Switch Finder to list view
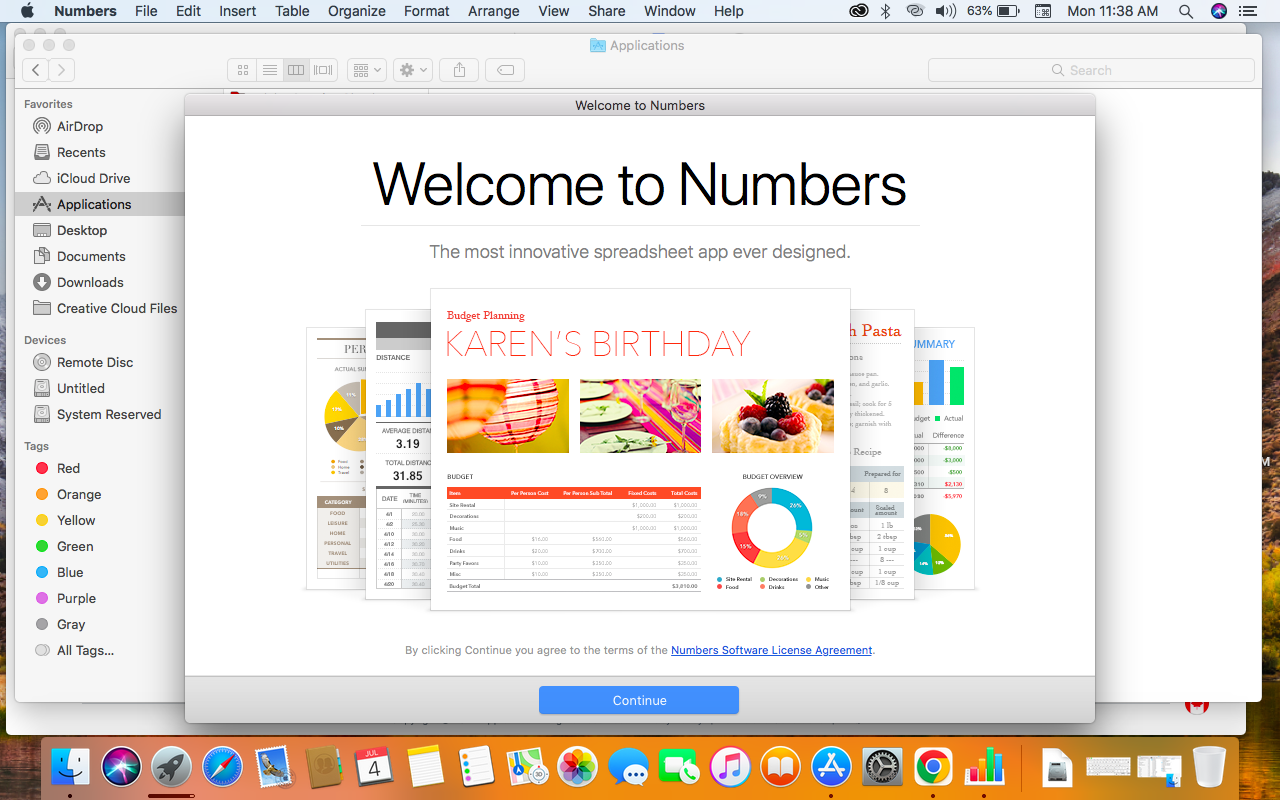Viewport: 1280px width, 800px height. pyautogui.click(x=269, y=70)
